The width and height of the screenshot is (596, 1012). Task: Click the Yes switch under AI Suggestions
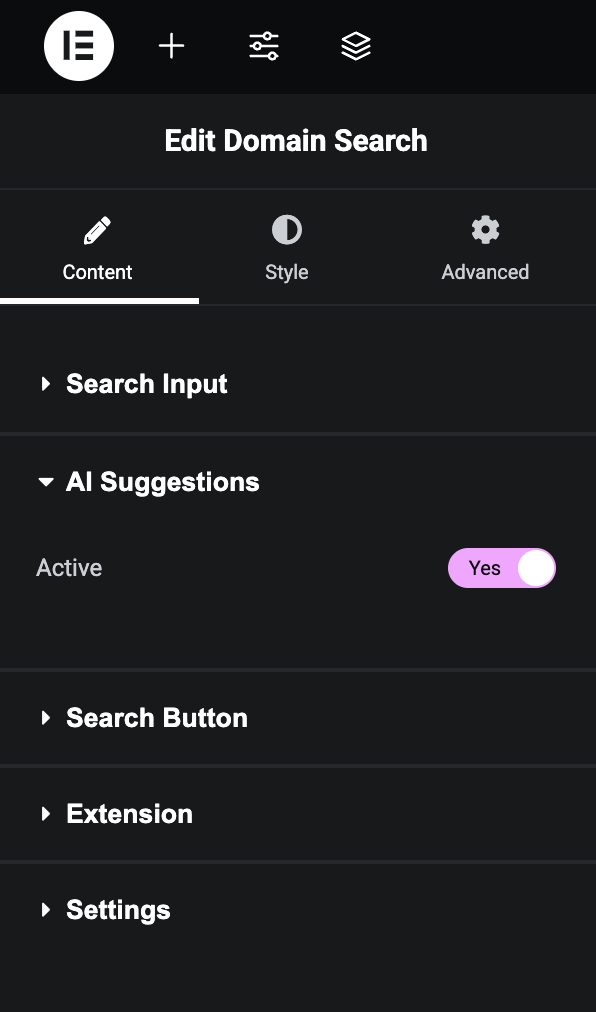(x=502, y=567)
